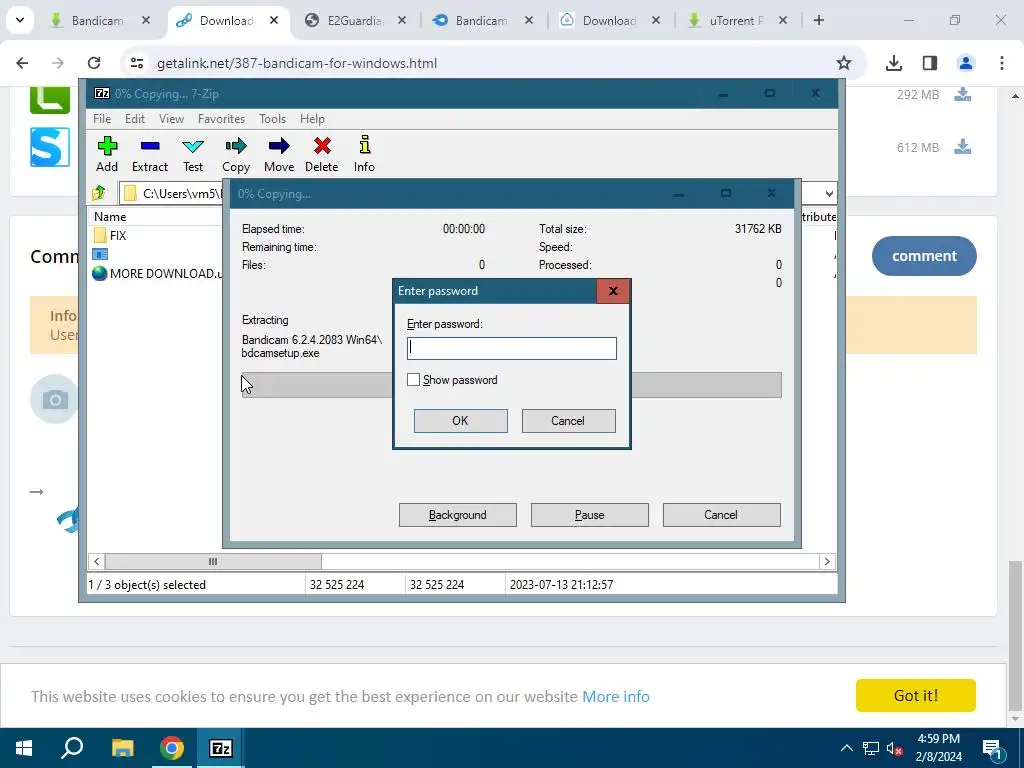The height and width of the screenshot is (768, 1024).
Task: Switch to the E2Guardian browser tab
Action: [355, 20]
